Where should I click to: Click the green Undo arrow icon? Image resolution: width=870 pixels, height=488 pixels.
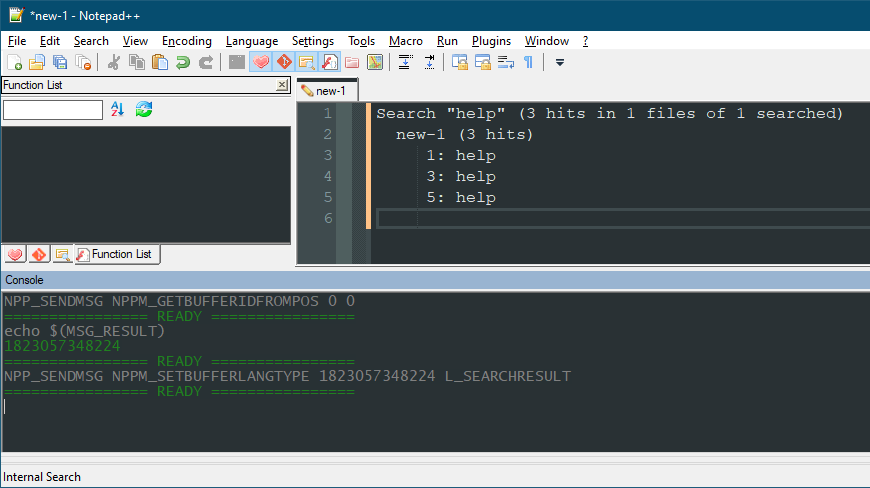pos(183,62)
